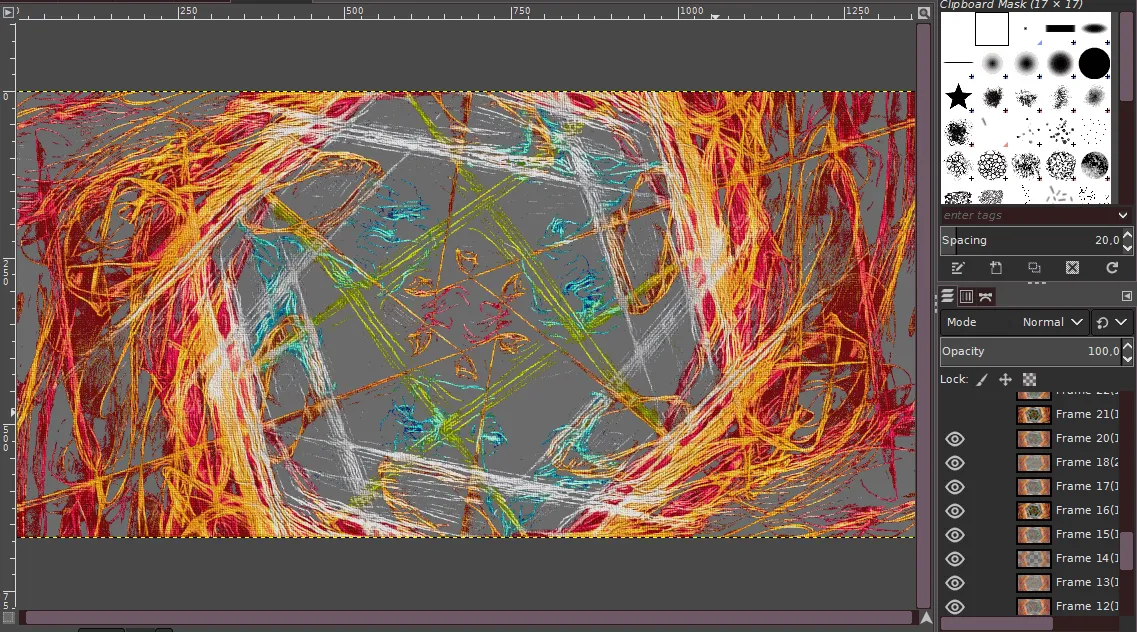Expand the blend mode group dropdown arrow
Image resolution: width=1137 pixels, height=632 pixels.
tap(1121, 323)
